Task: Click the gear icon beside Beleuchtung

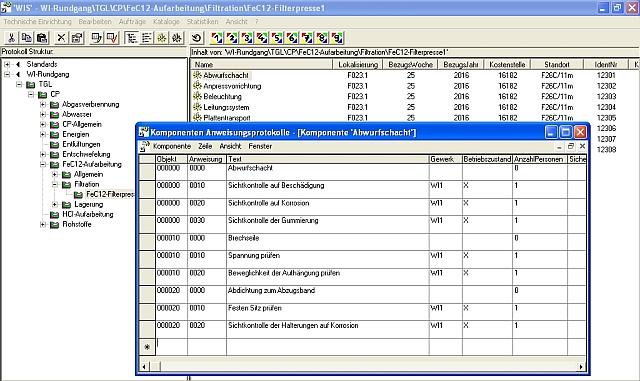Action: tap(198, 96)
